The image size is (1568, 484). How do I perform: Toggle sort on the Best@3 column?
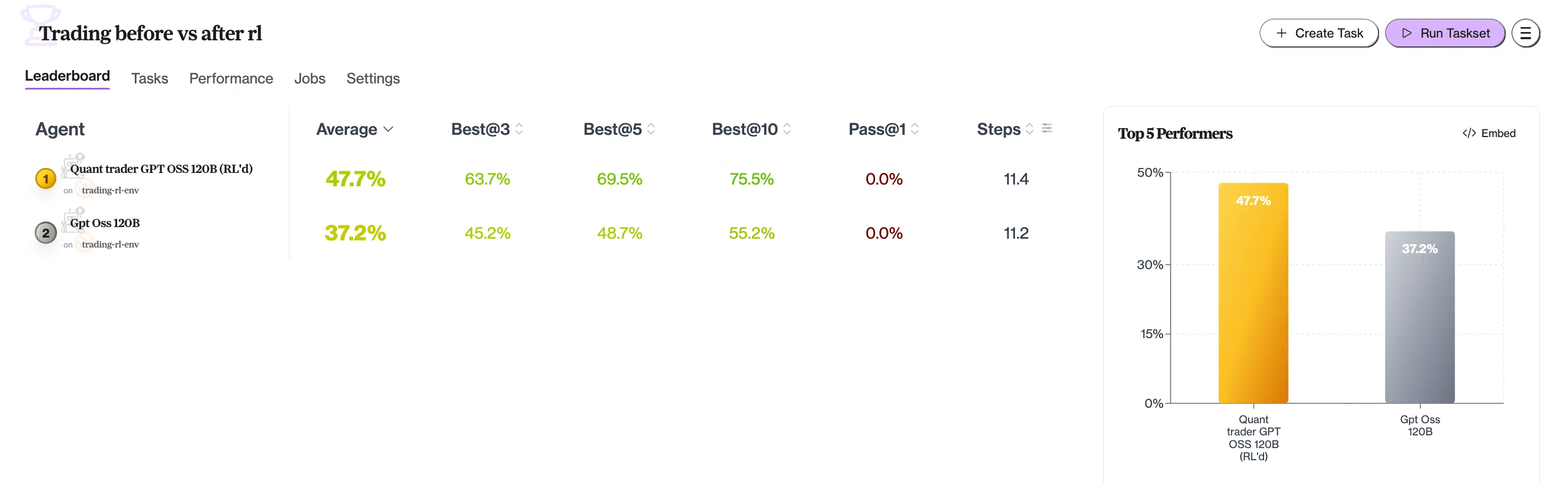(x=519, y=129)
